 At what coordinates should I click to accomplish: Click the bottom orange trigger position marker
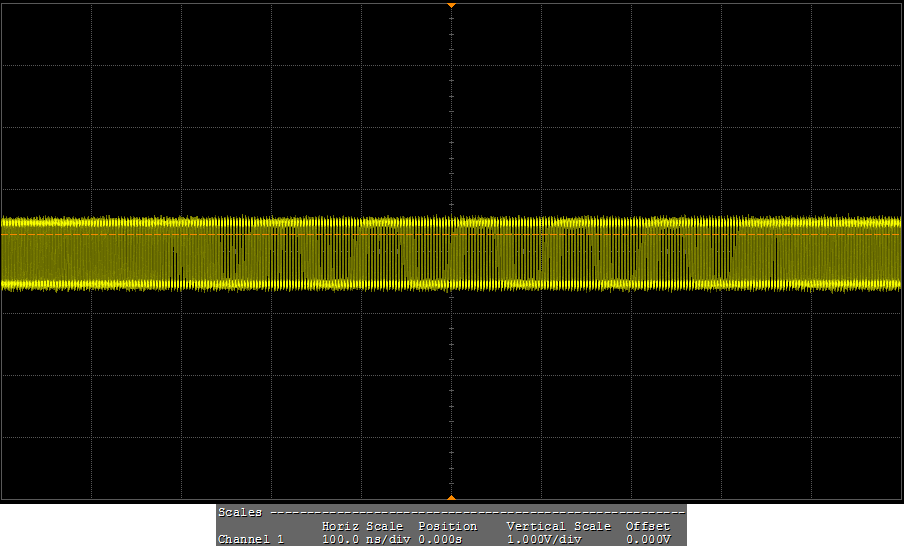[451, 497]
